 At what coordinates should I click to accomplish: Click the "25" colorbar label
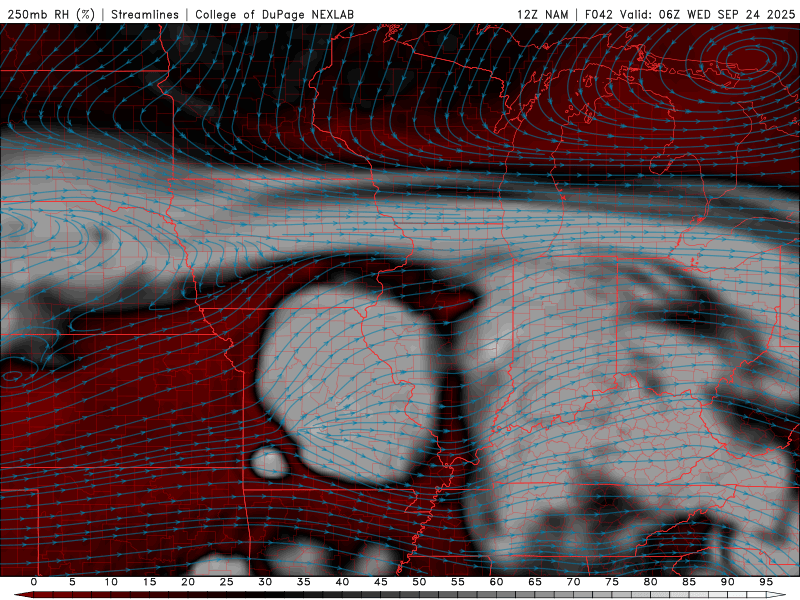click(x=227, y=582)
